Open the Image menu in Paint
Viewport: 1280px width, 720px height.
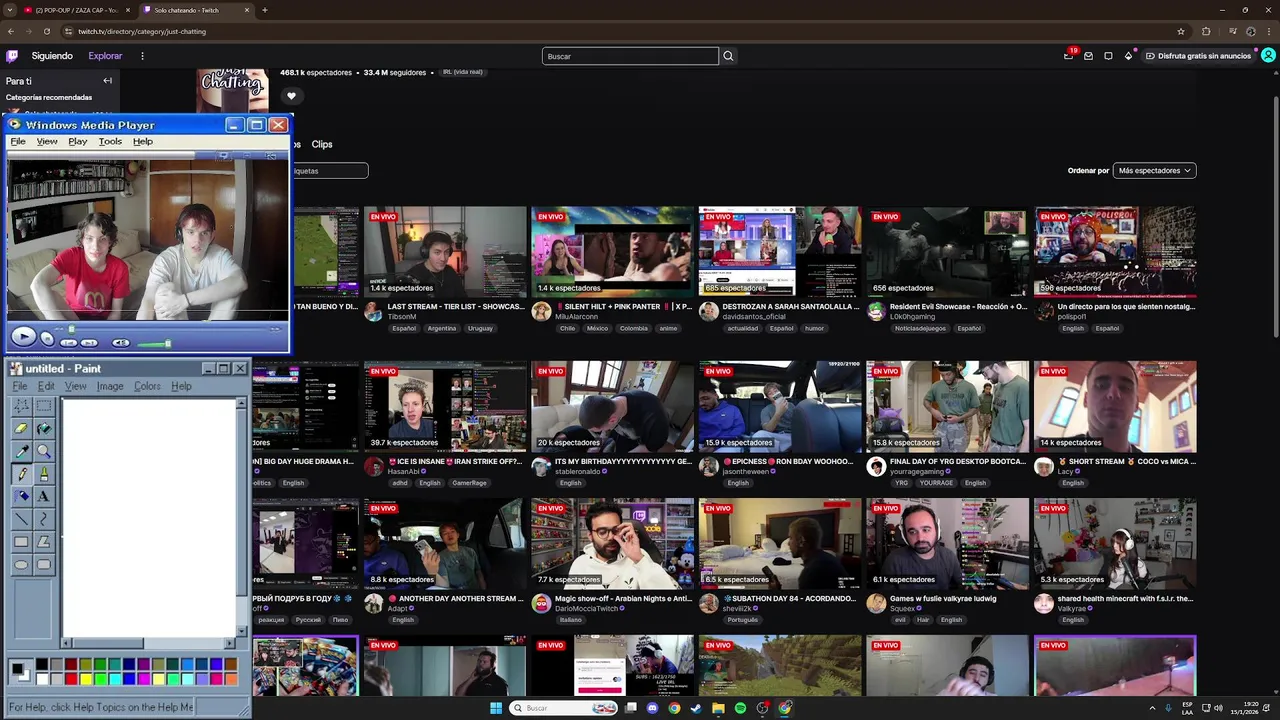click(110, 386)
